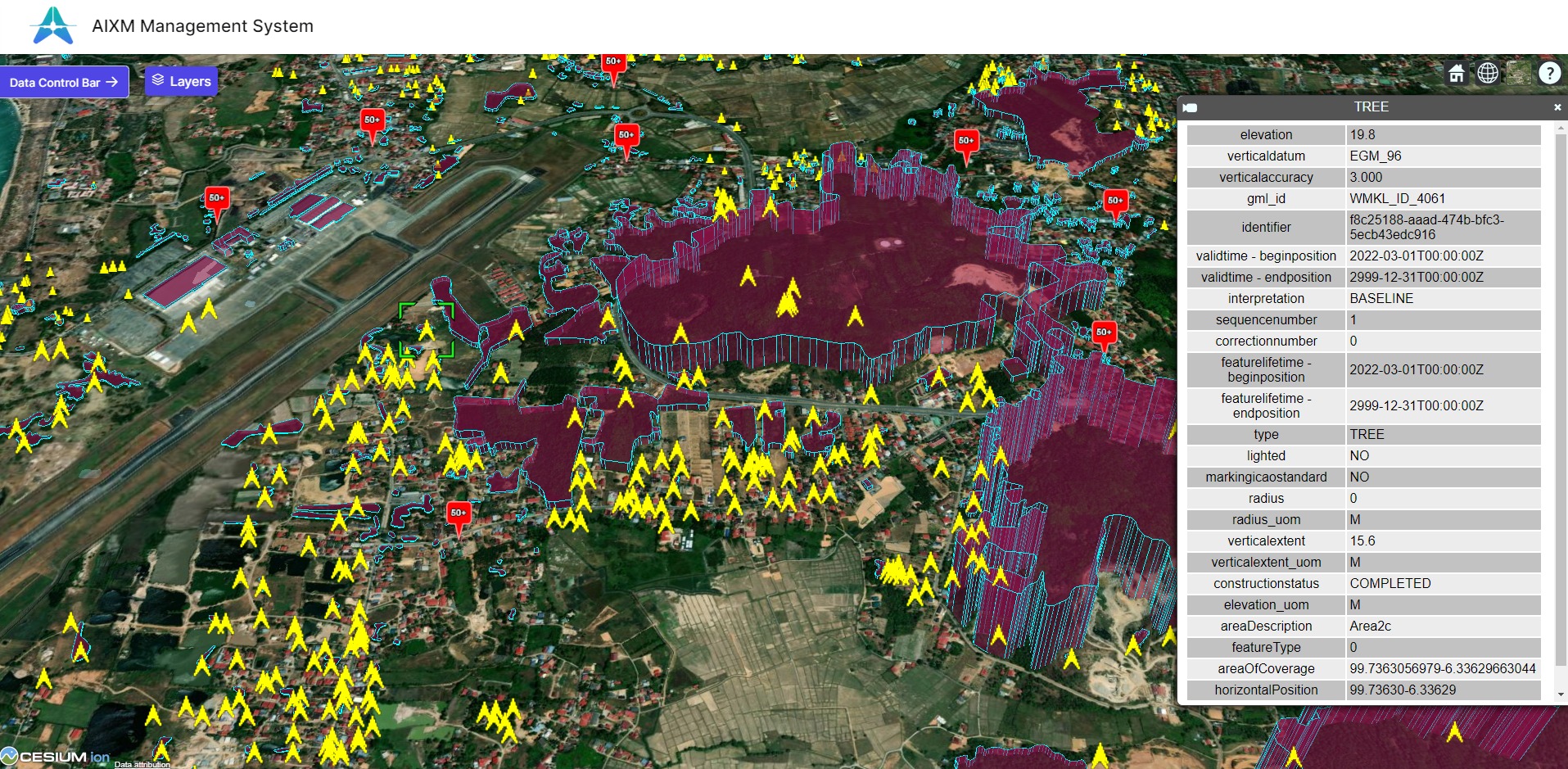This screenshot has height=769, width=1568.
Task: Click the 50+ cluster marker beside airport terminal
Action: (216, 199)
